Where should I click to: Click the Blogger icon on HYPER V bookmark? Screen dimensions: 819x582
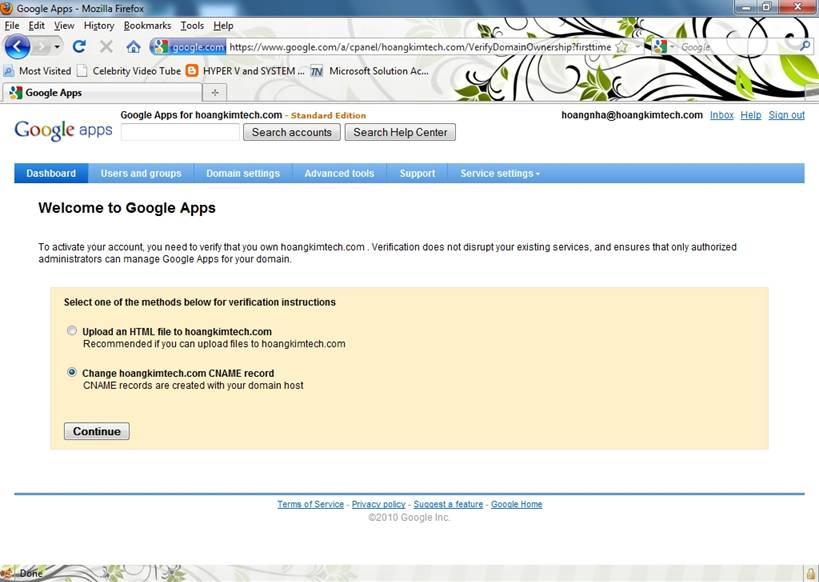pos(192,71)
